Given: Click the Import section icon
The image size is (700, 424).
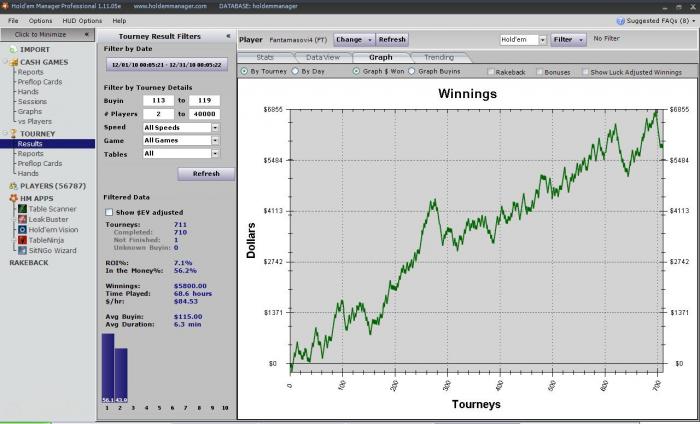Looking at the screenshot, I should (13, 50).
